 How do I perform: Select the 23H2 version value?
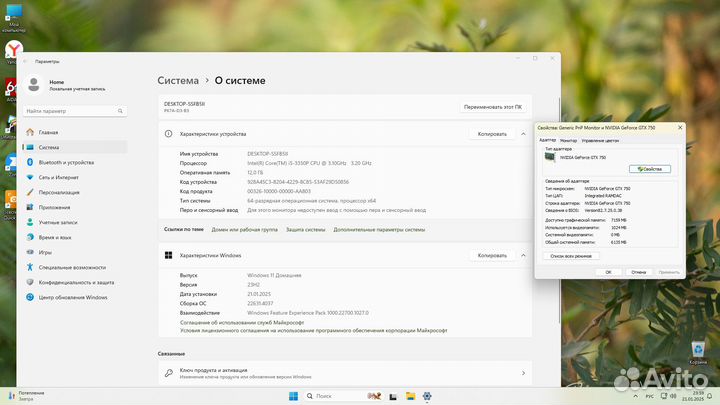(253, 285)
